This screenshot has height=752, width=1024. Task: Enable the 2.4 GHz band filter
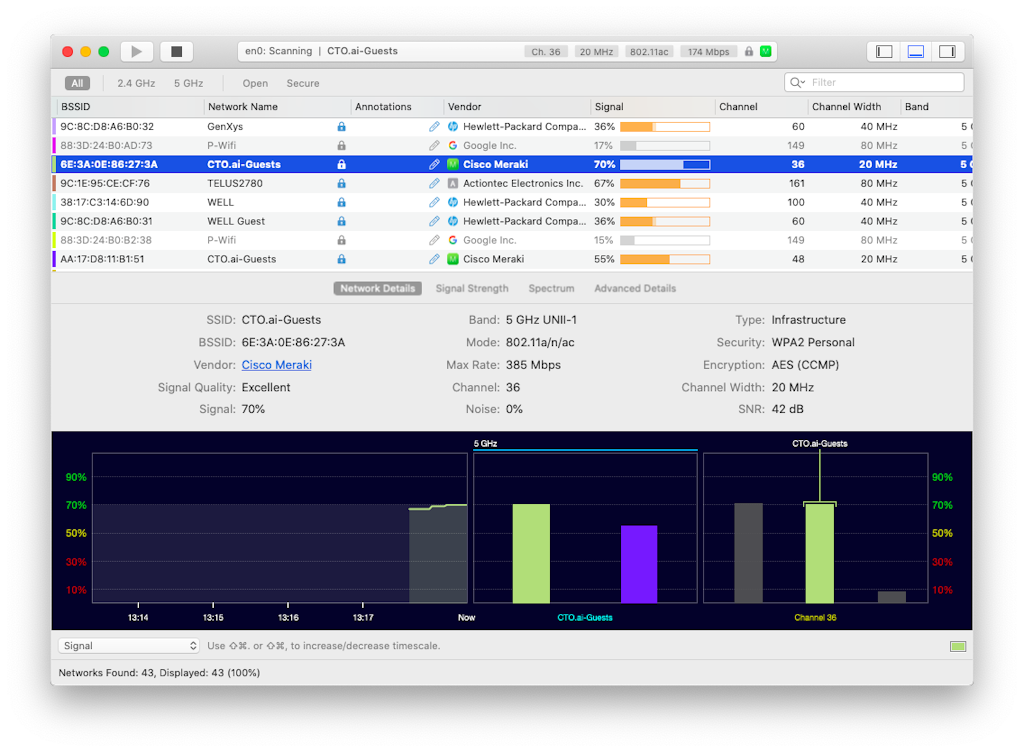pyautogui.click(x=136, y=83)
